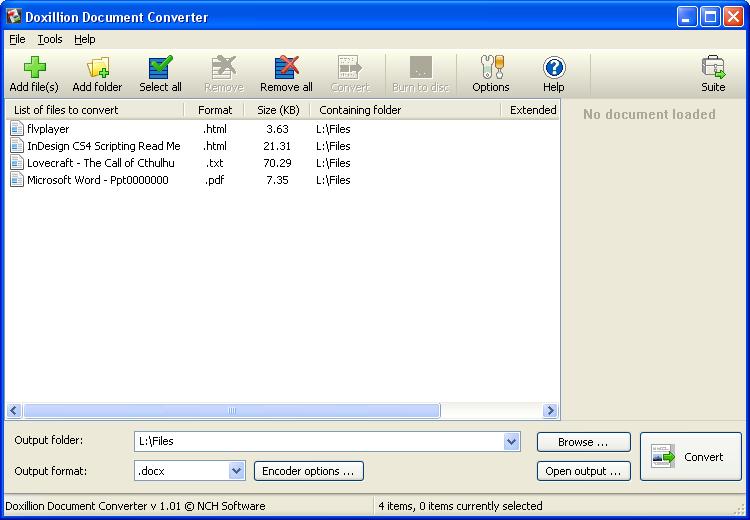
Task: Click the status bar items selected text
Action: point(460,506)
